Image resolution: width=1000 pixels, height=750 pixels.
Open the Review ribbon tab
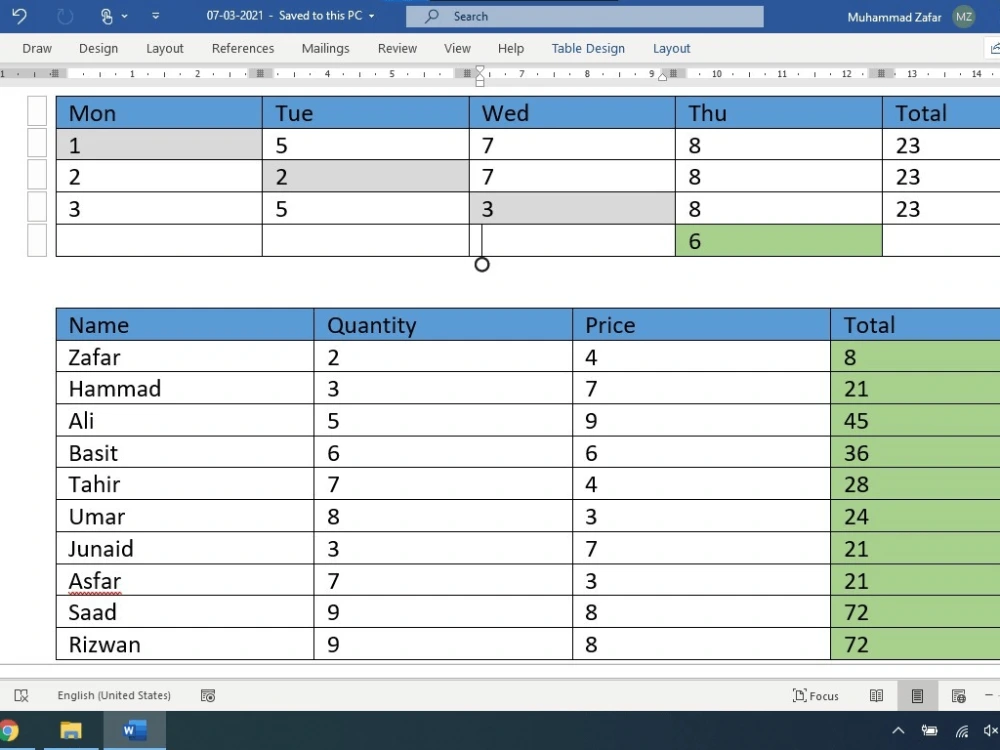coord(397,48)
